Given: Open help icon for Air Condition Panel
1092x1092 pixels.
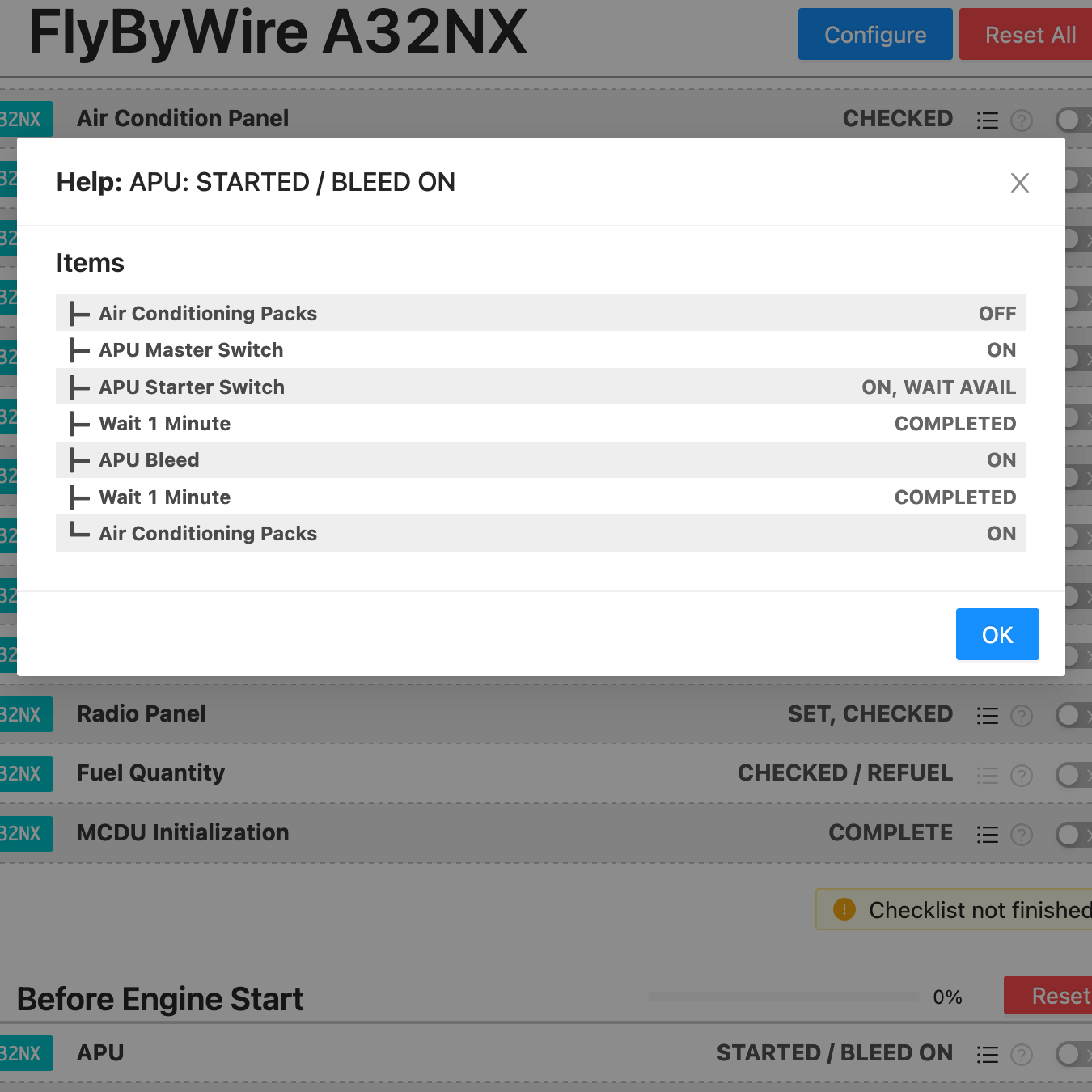Looking at the screenshot, I should pyautogui.click(x=1022, y=121).
